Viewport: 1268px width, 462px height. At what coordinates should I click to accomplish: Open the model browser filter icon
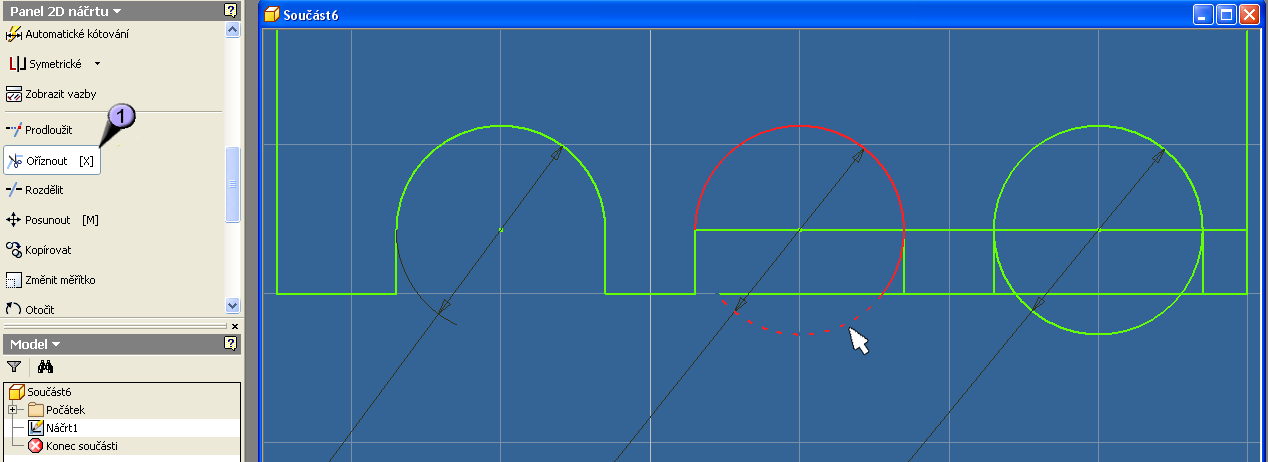[x=14, y=367]
